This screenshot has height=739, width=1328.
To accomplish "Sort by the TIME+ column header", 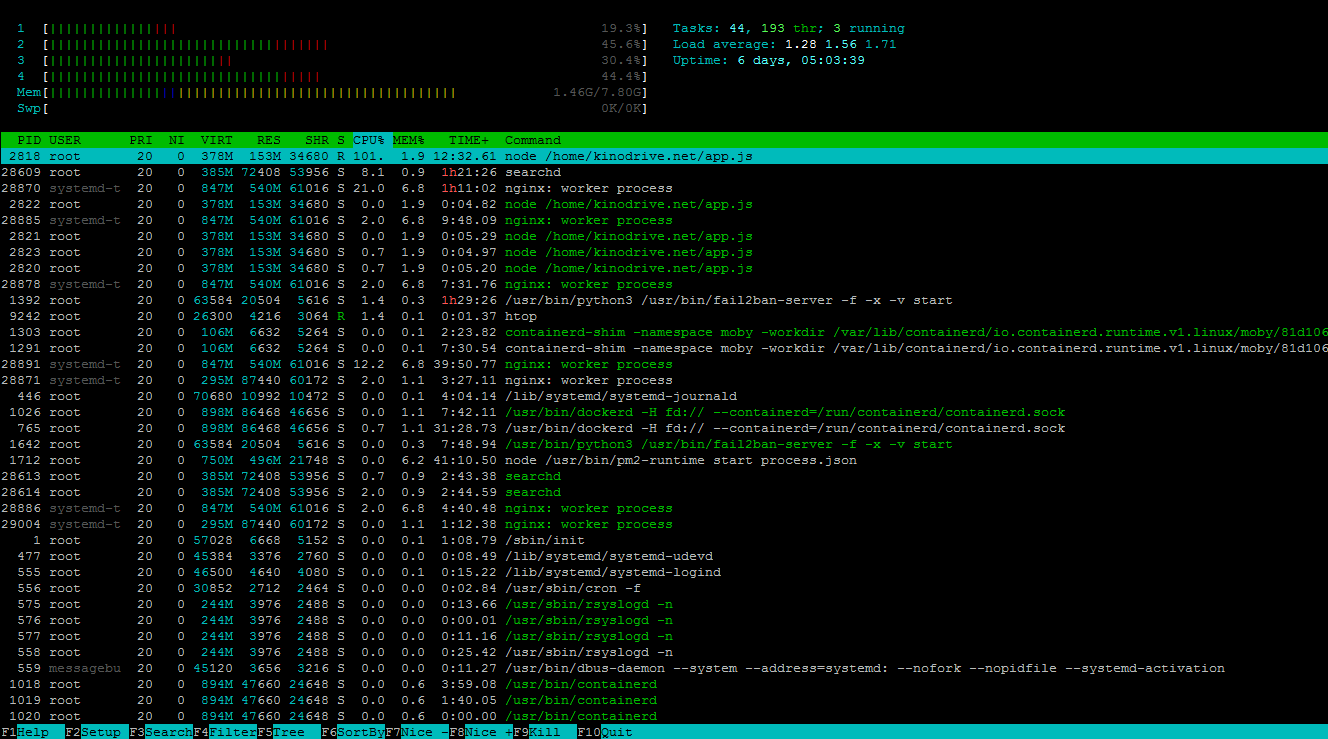I will (469, 140).
